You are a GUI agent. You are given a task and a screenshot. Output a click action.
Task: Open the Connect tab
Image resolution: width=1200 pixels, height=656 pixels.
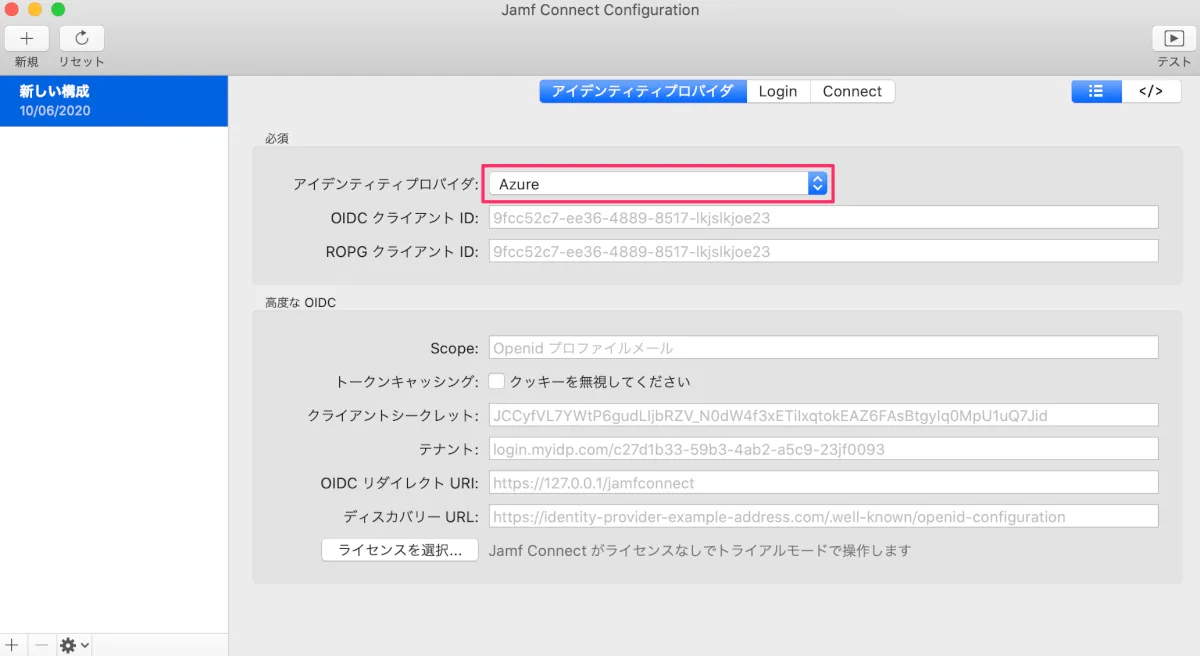(852, 91)
